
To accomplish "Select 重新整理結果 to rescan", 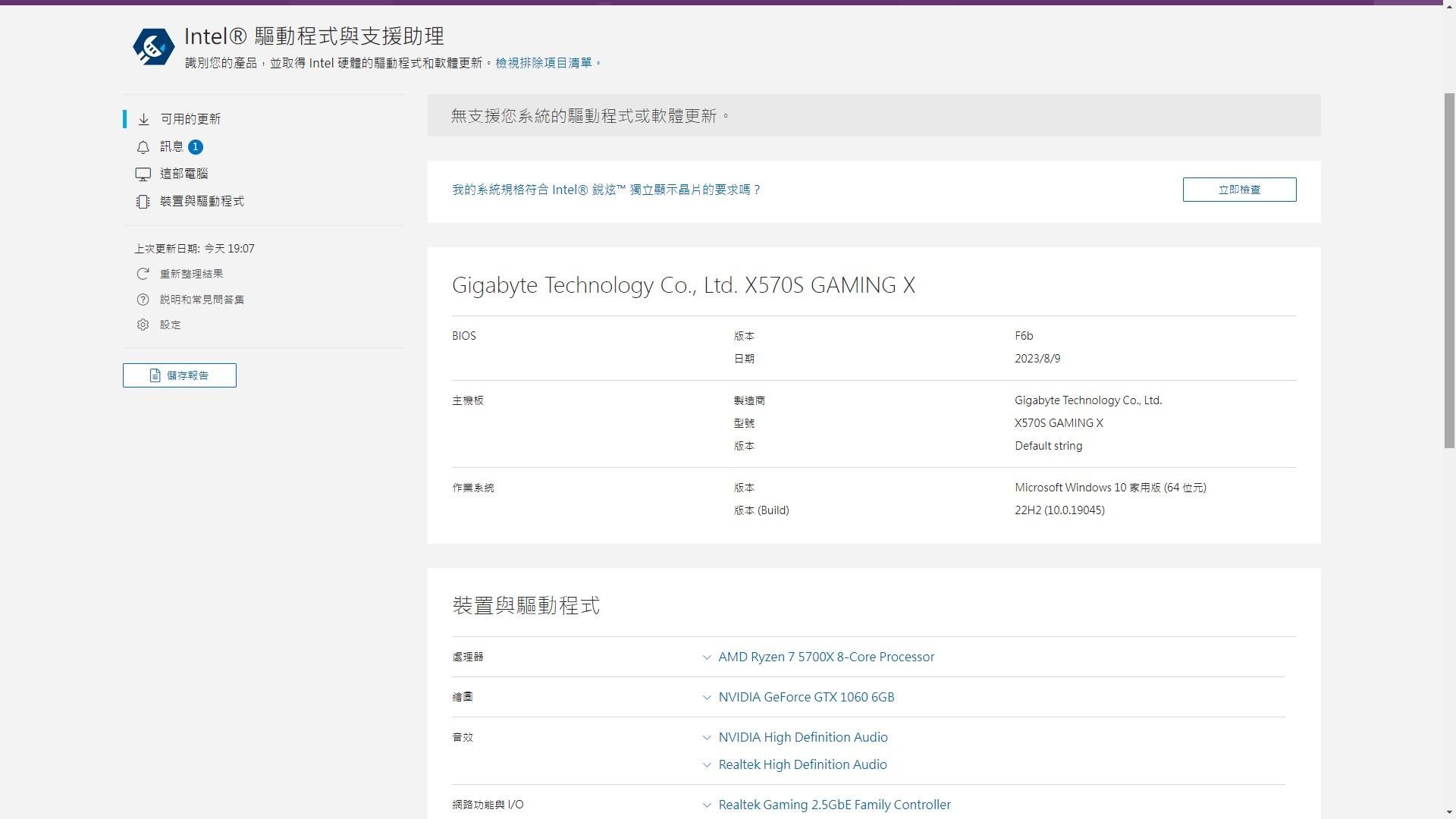I will [x=191, y=274].
